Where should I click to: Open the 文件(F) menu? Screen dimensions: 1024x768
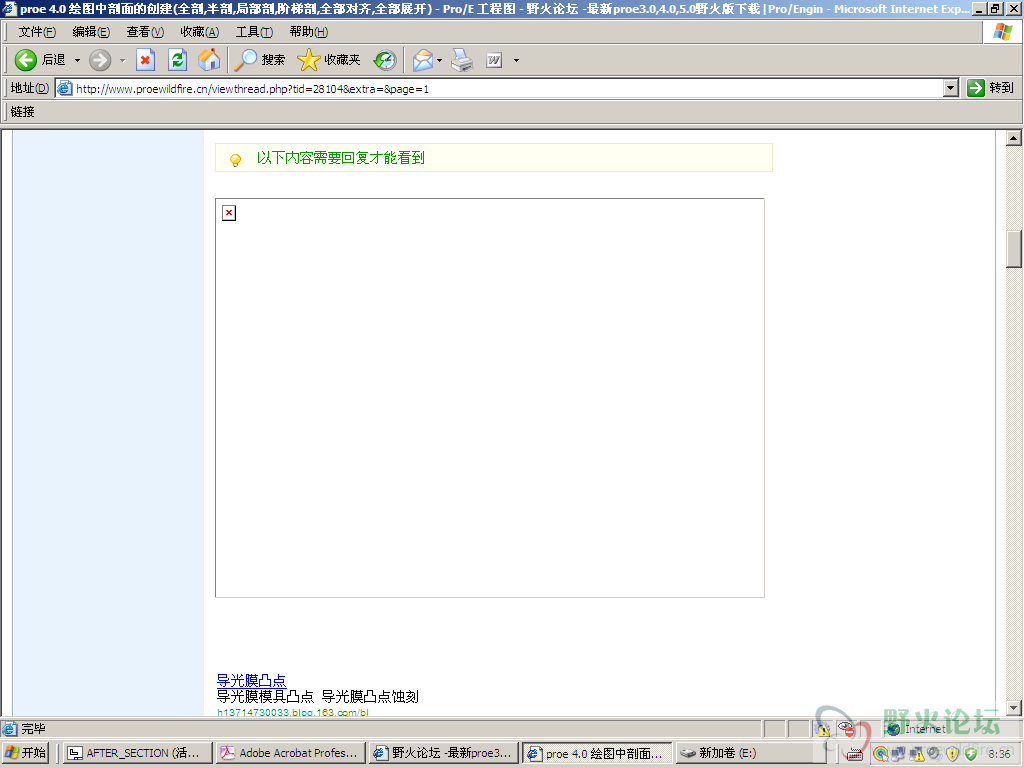point(37,32)
